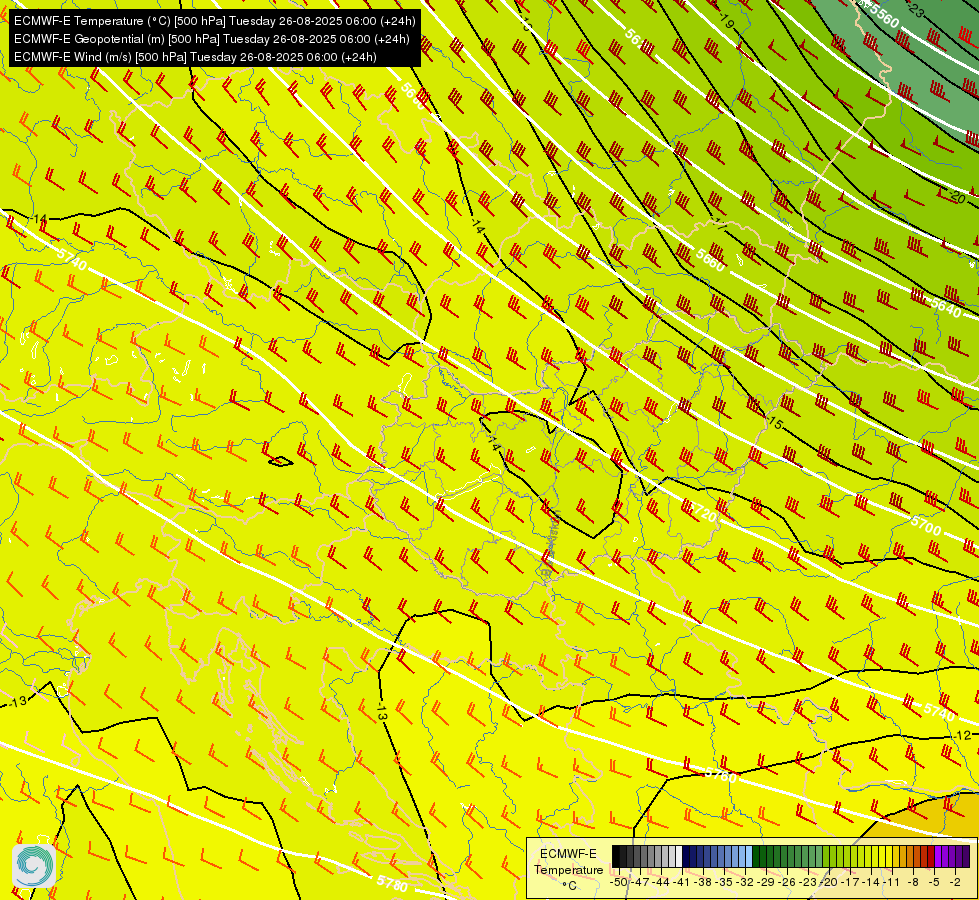Click the -50 value in the legend
979x900 pixels.
[x=619, y=882]
